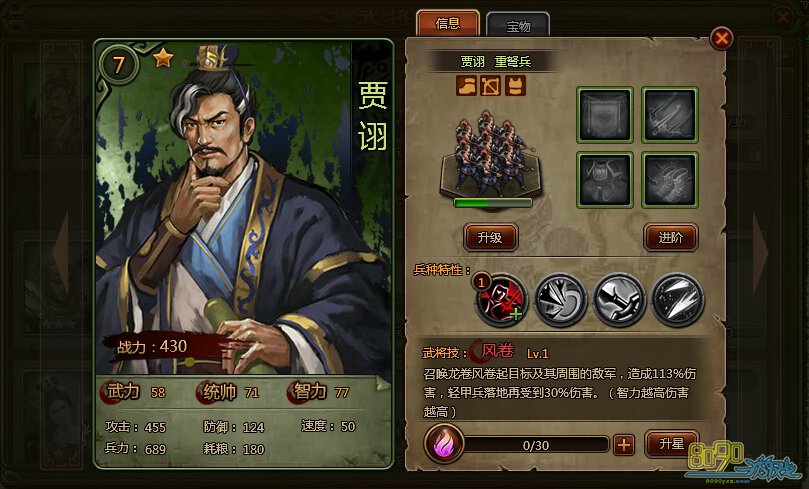Image resolution: width=809 pixels, height=489 pixels.
Task: Click the plus icon beside 0/30 bar
Action: (624, 445)
